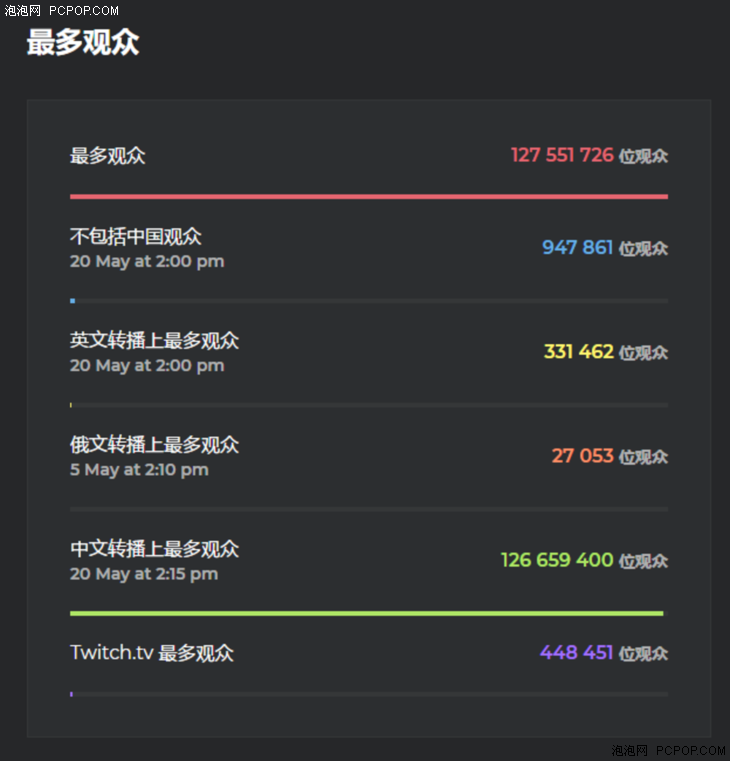
Task: Click the blue 947 861 viewer count
Action: pos(578,248)
